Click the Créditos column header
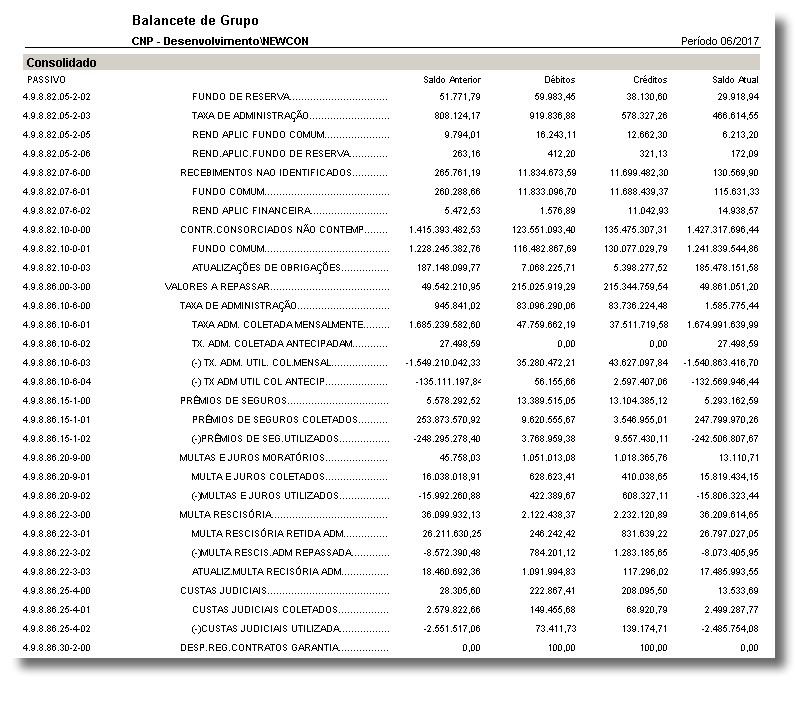Screen dimensions: 795x708 650,80
